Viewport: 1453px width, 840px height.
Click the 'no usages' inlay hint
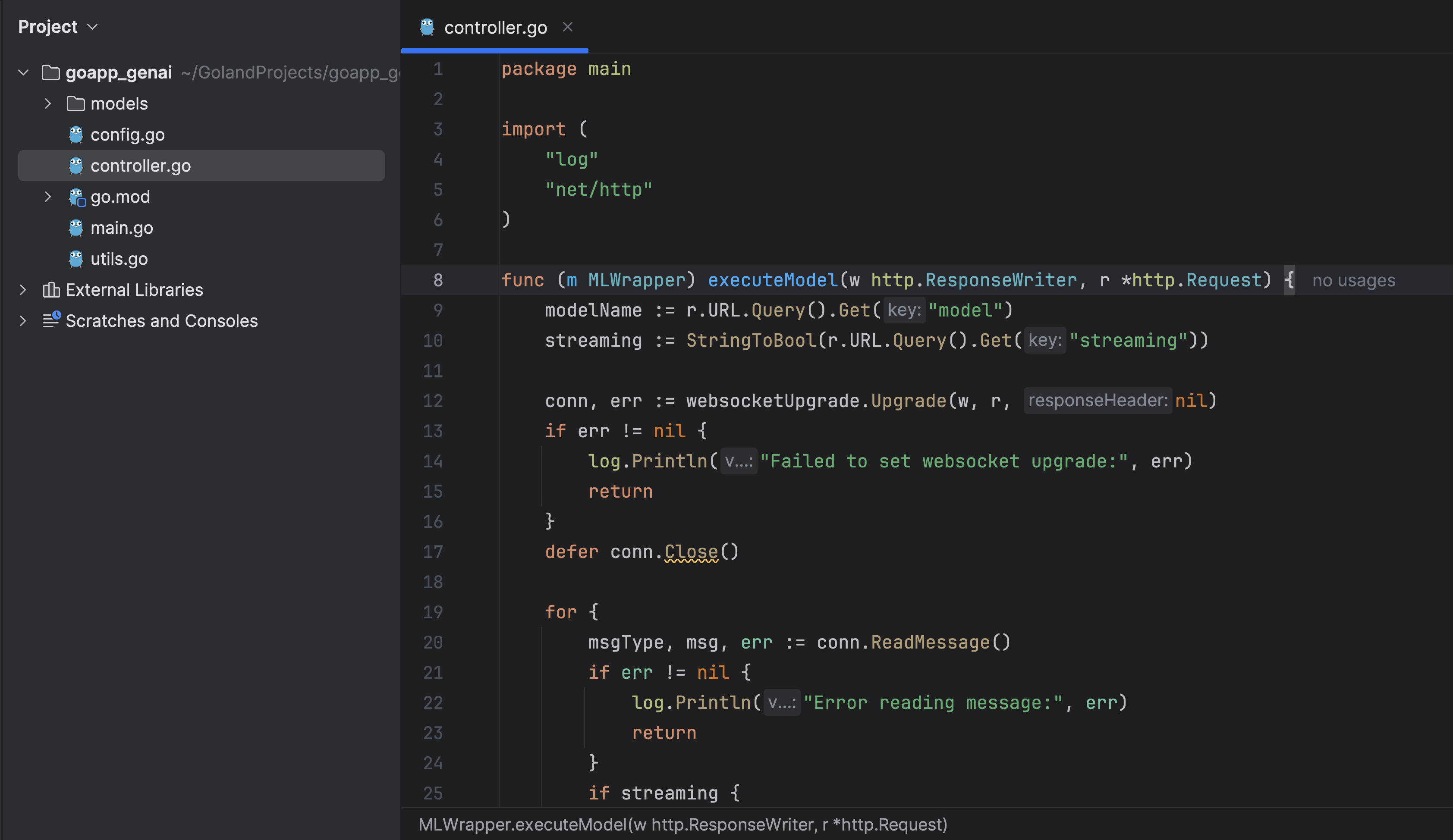point(1353,281)
